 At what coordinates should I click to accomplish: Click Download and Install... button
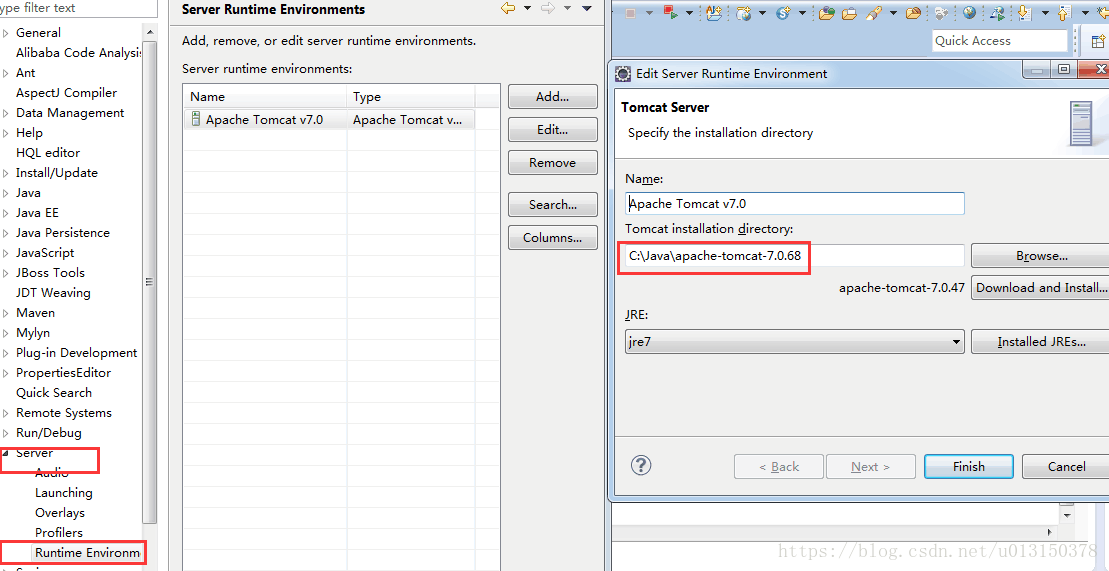click(x=1041, y=288)
